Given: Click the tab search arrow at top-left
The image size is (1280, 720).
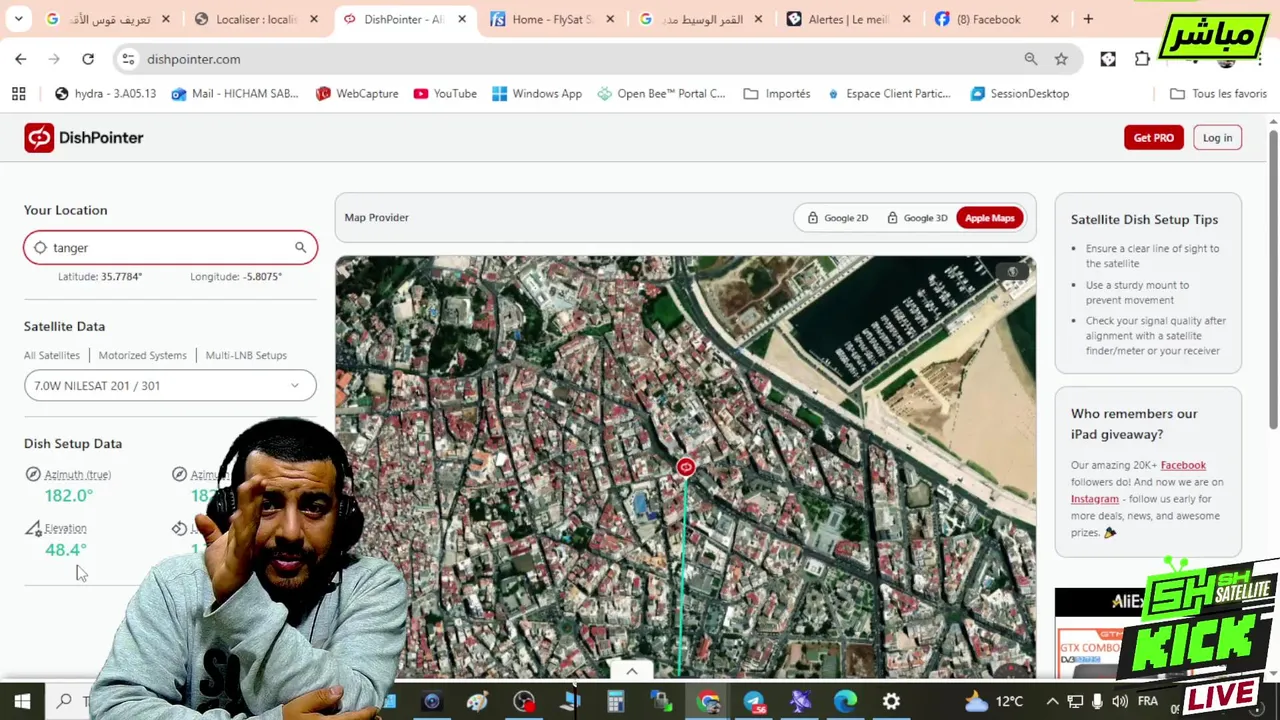Looking at the screenshot, I should [x=18, y=19].
